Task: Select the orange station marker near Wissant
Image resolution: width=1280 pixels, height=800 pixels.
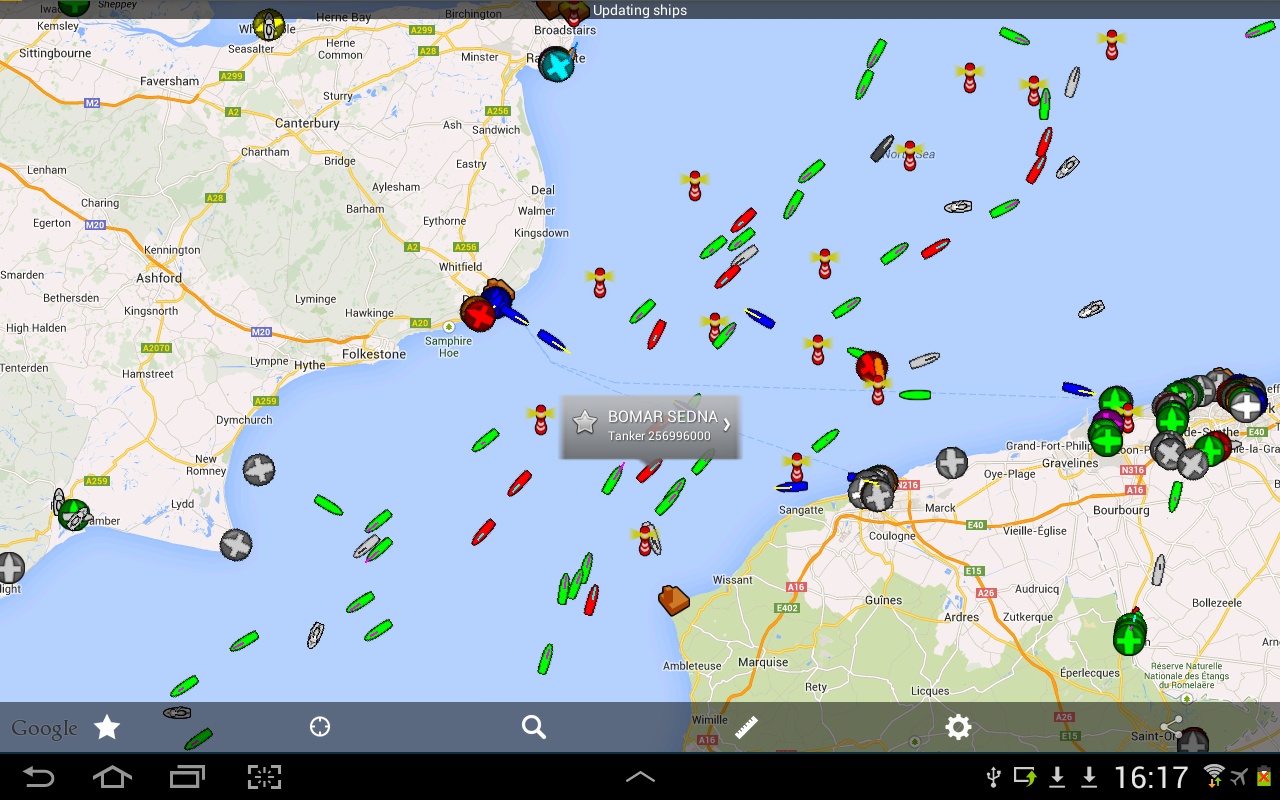Action: 674,599
